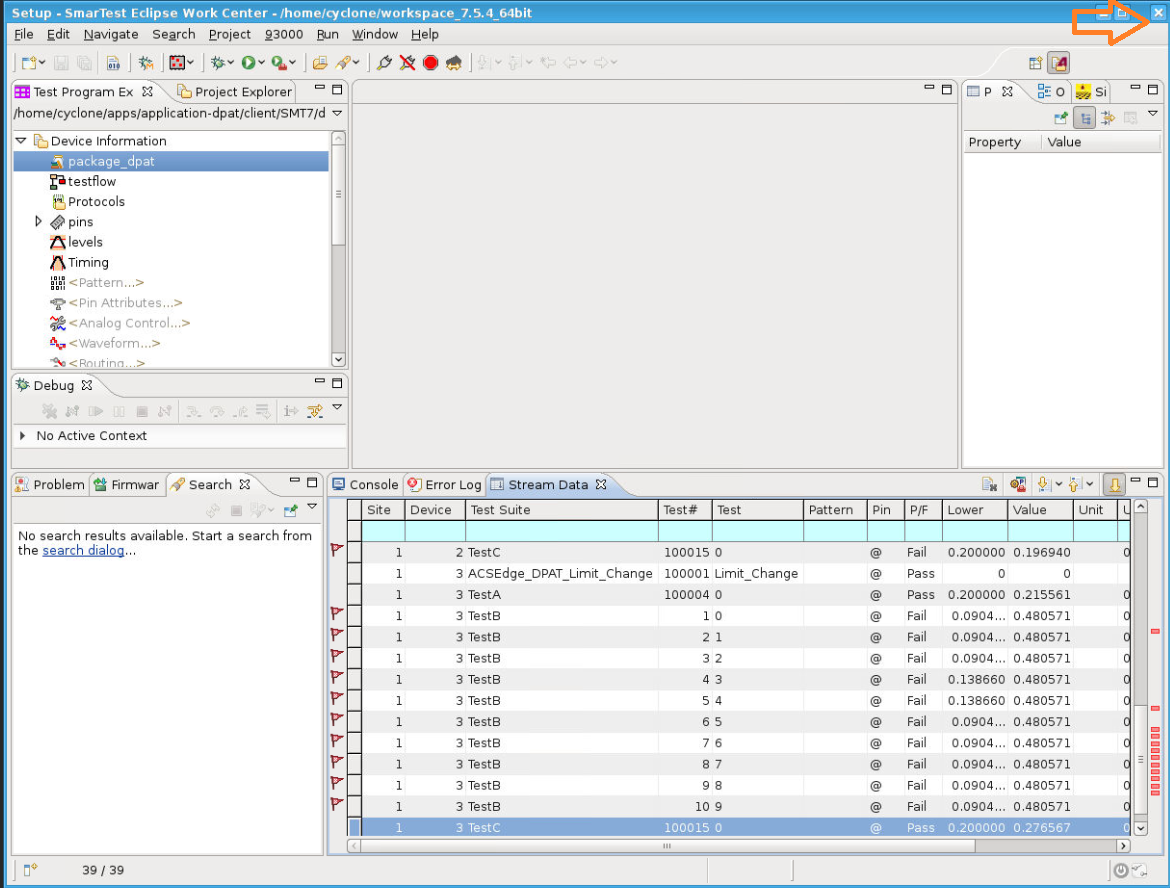Screen dimensions: 1170x888
Task: Click the green Run button in toolbar
Action: click(248, 63)
